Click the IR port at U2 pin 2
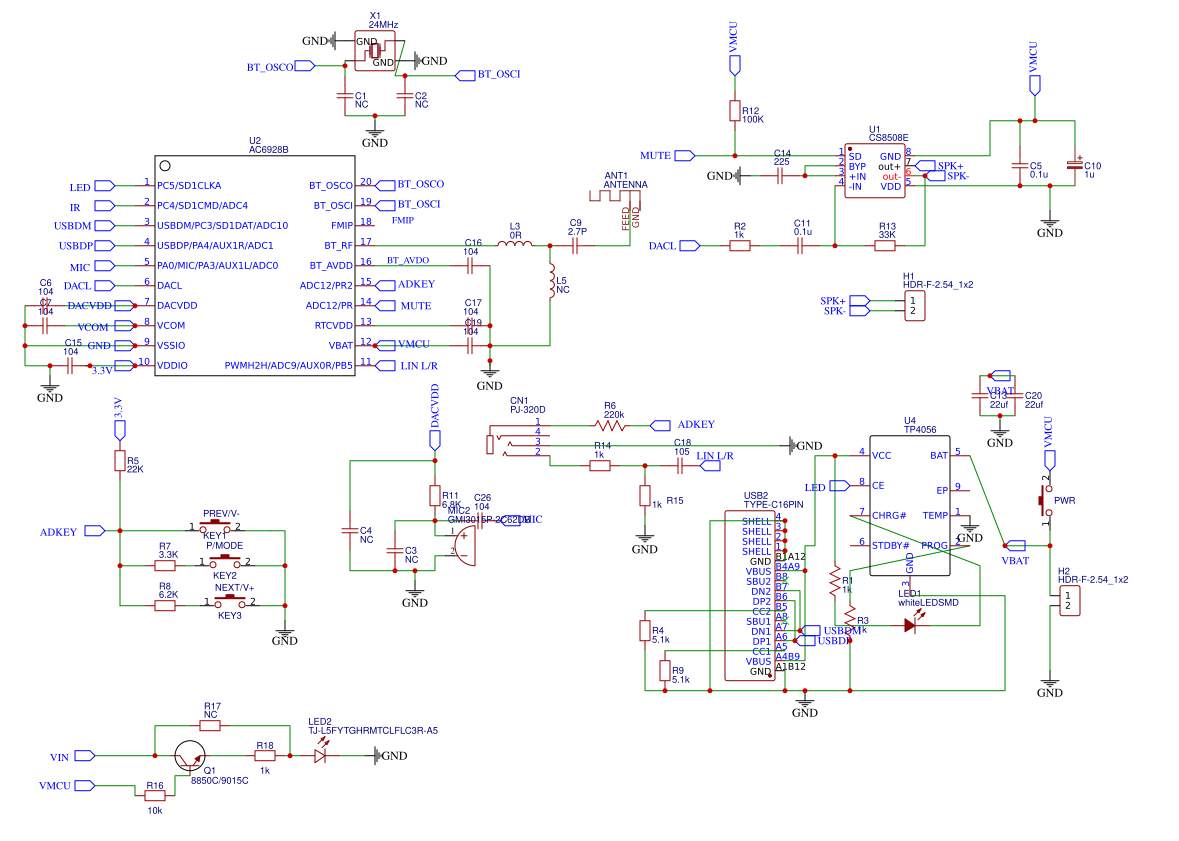This screenshot has width=1179, height=841. click(x=105, y=205)
